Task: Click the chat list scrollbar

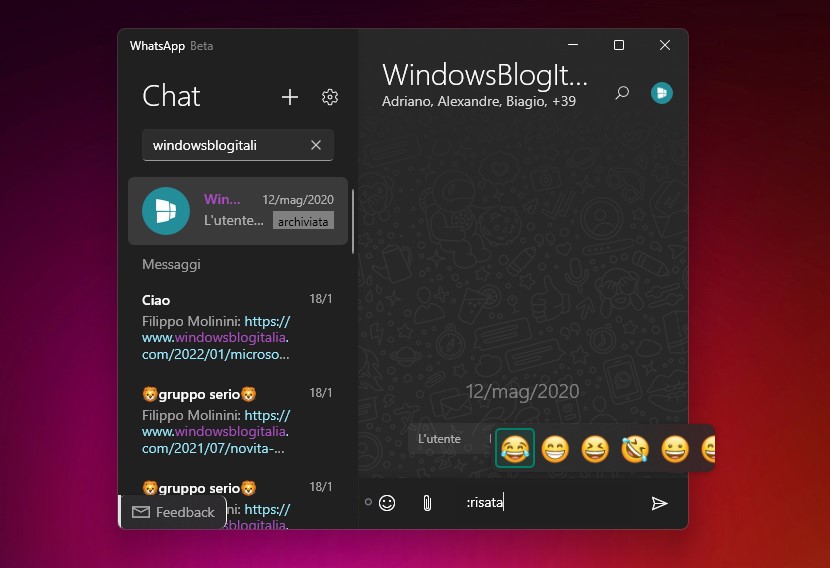Action: 353,221
